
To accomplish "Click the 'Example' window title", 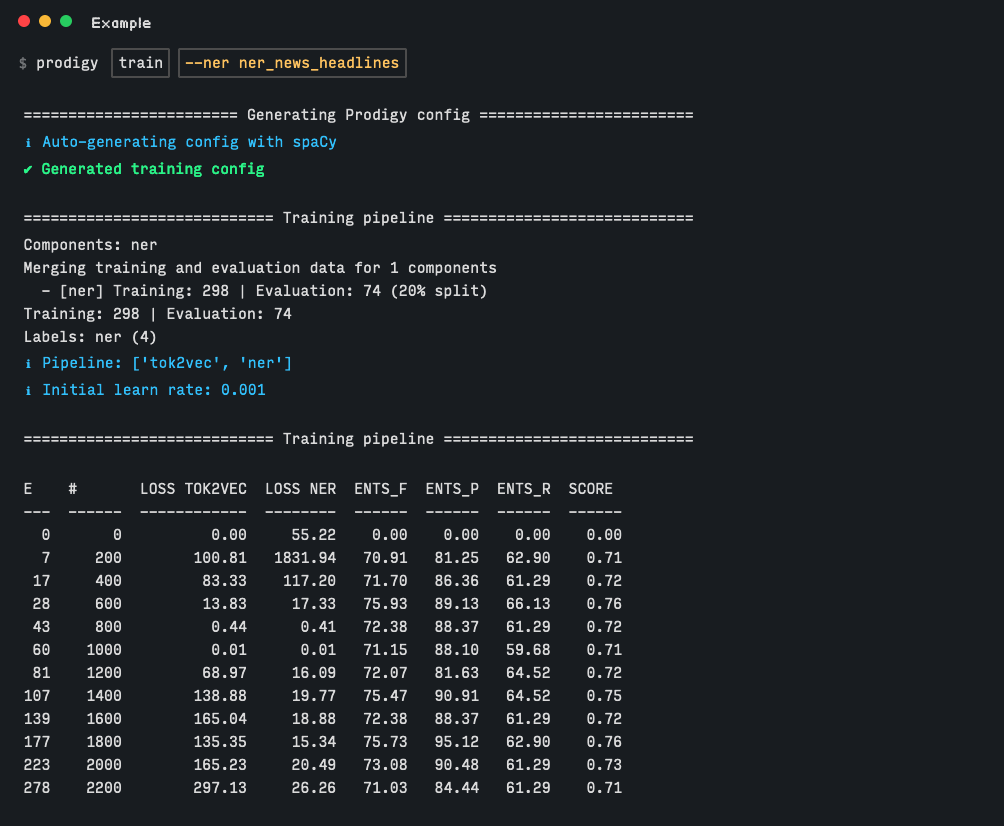I will [121, 23].
